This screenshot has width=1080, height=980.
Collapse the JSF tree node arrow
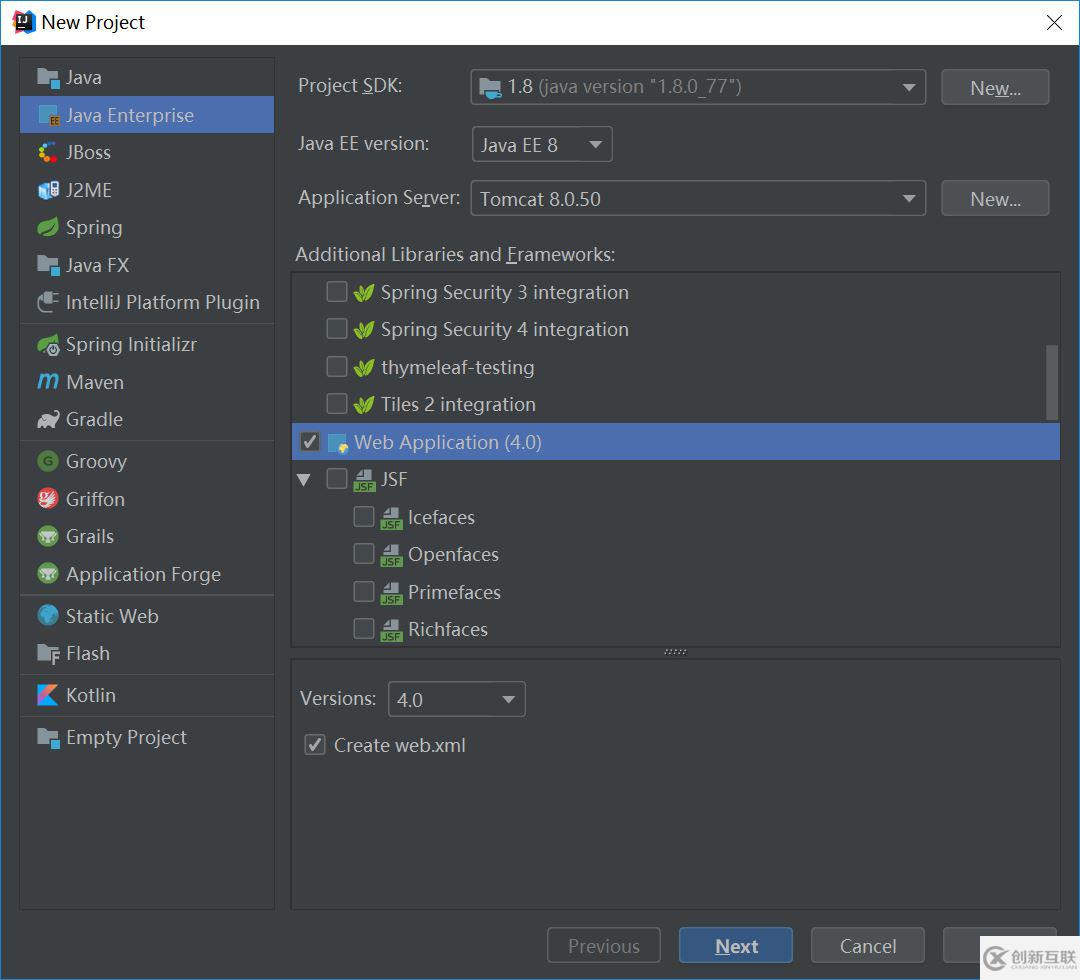[304, 480]
